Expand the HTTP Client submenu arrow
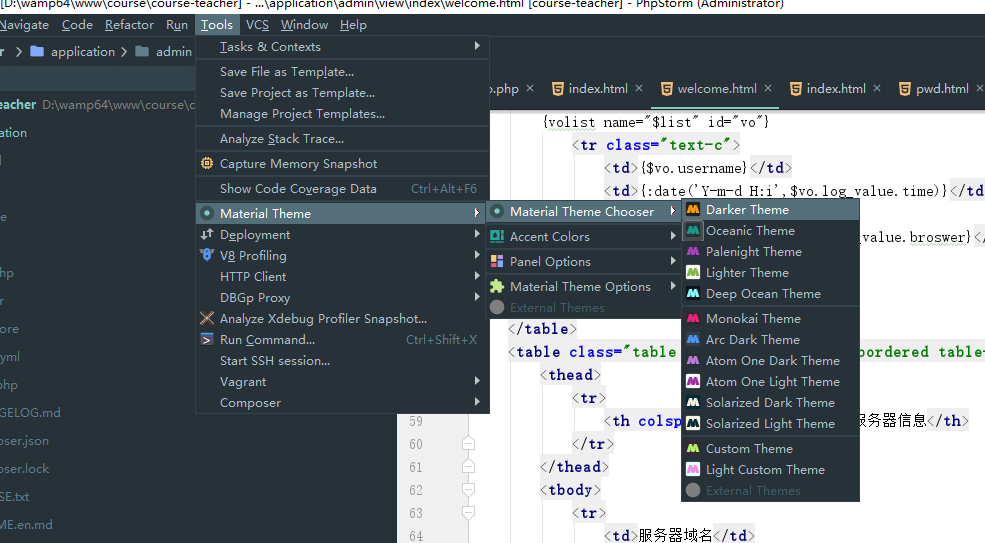Image resolution: width=985 pixels, height=543 pixels. click(x=477, y=276)
